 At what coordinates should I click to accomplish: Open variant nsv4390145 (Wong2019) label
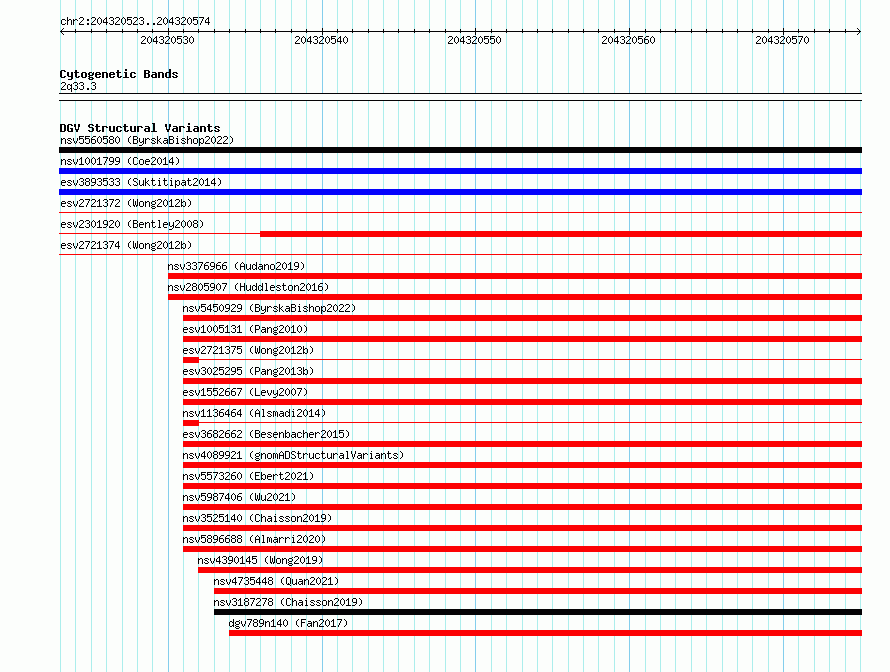pos(260,560)
